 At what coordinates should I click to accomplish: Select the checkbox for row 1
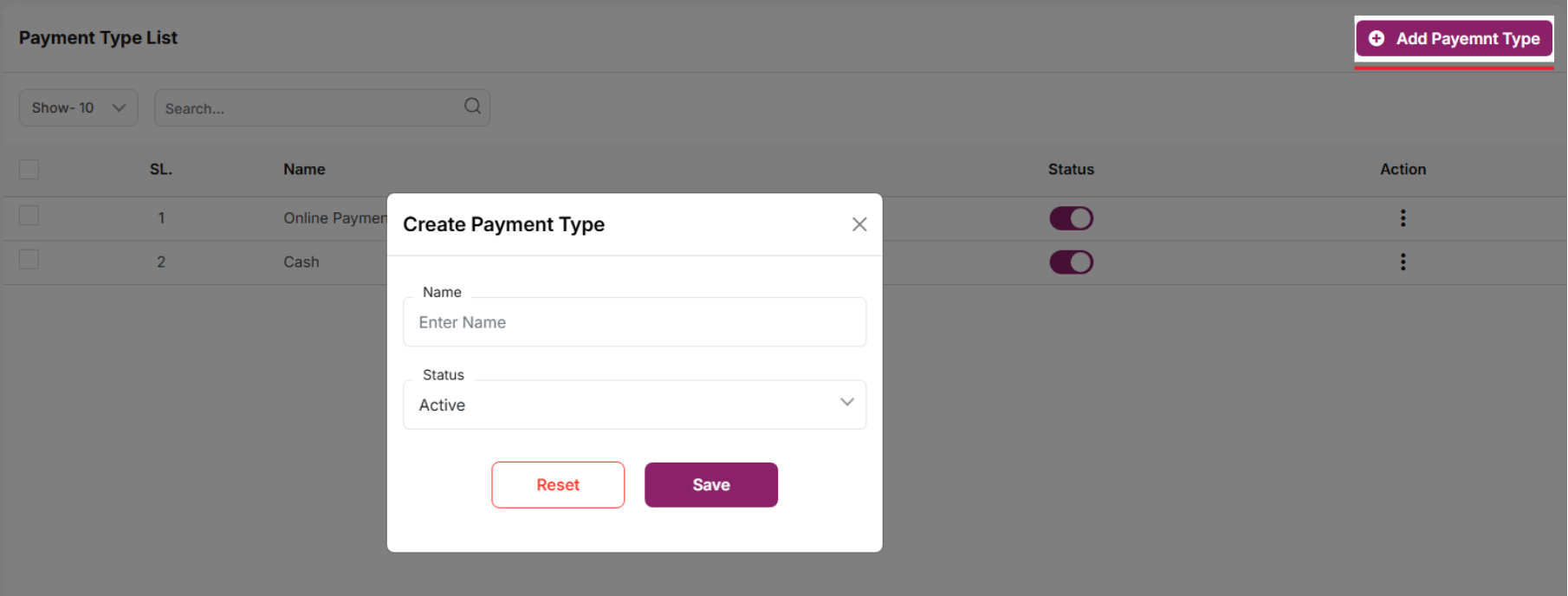tap(29, 216)
